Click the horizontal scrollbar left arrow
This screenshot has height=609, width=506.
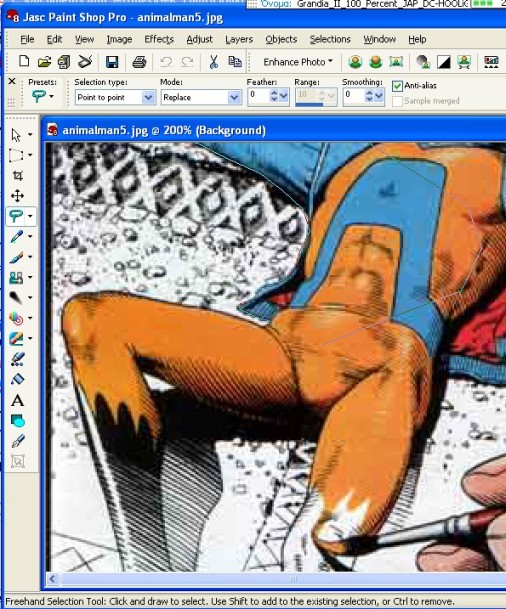click(53, 579)
